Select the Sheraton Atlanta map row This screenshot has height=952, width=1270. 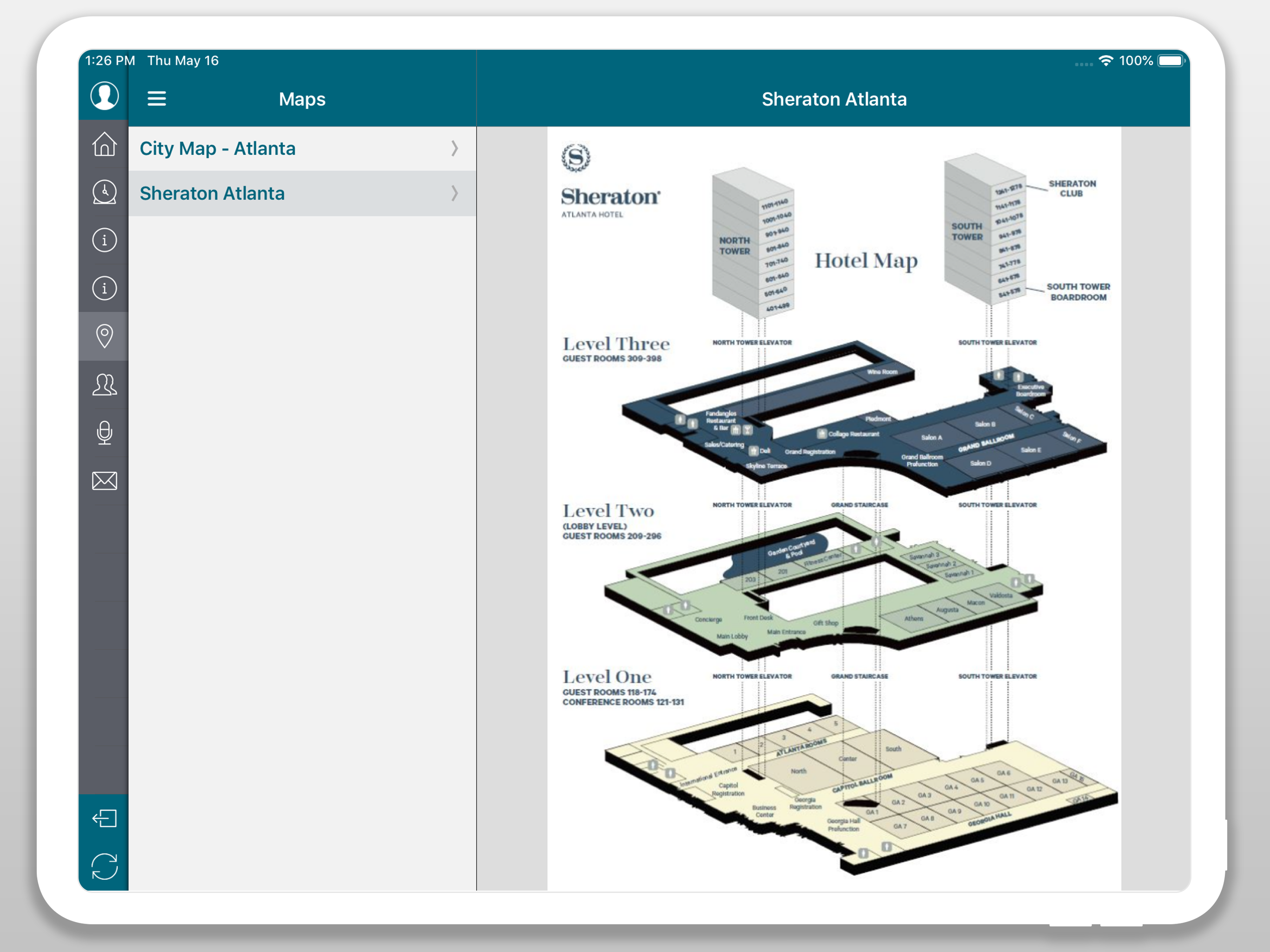(302, 193)
